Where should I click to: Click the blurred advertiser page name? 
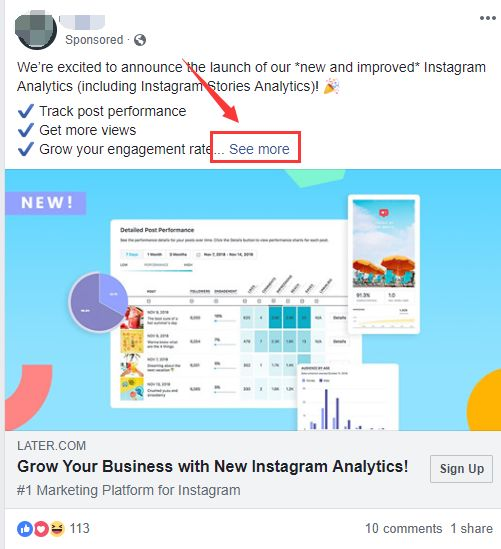pos(82,22)
